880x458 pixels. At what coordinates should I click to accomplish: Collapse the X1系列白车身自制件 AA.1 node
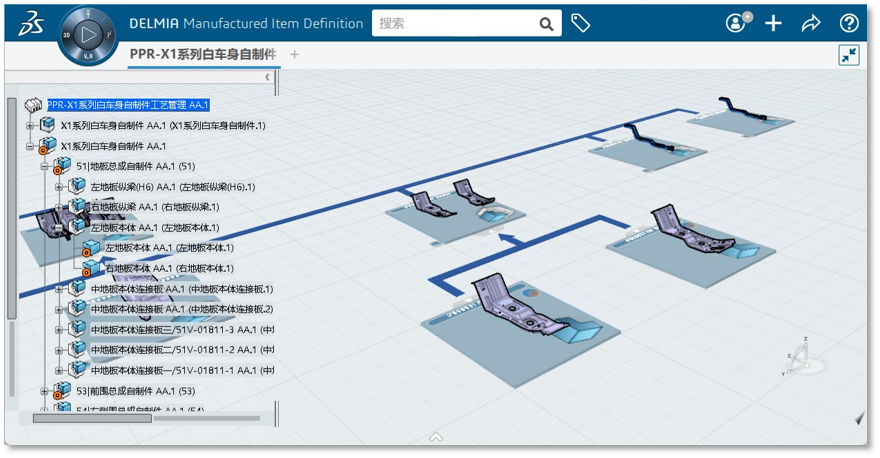tap(30, 146)
